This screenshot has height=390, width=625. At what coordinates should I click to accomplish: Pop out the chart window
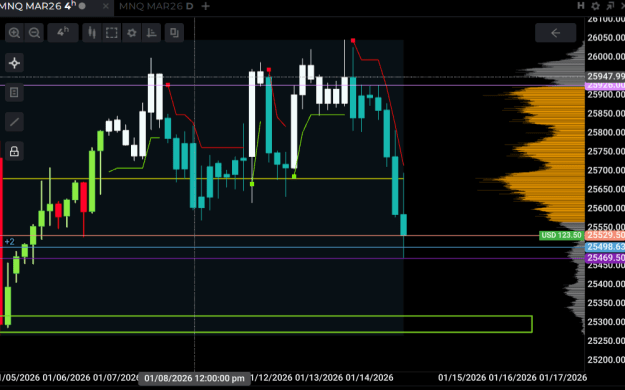(x=610, y=6)
